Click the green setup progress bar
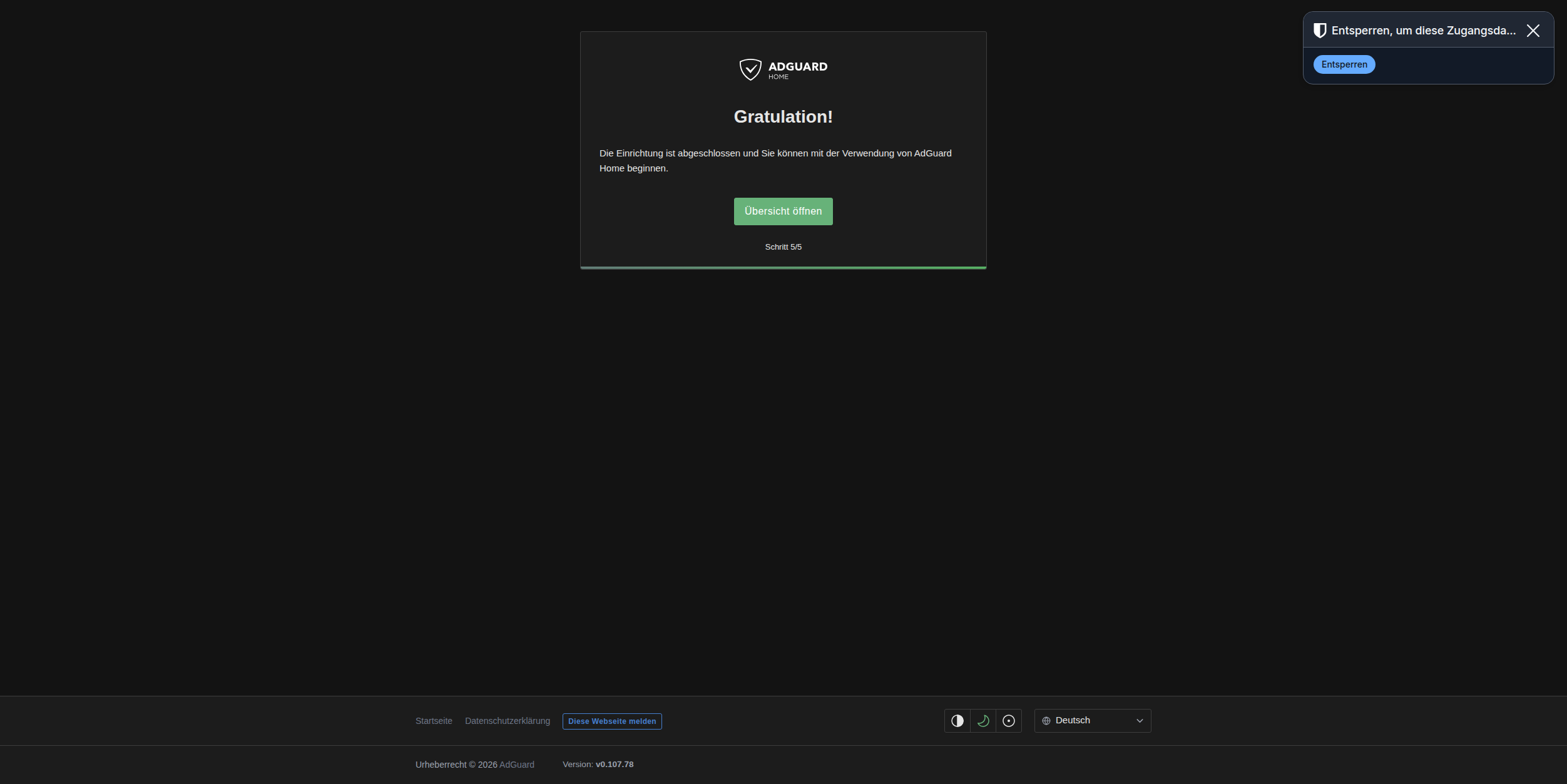The width and height of the screenshot is (1567, 784). point(783,268)
